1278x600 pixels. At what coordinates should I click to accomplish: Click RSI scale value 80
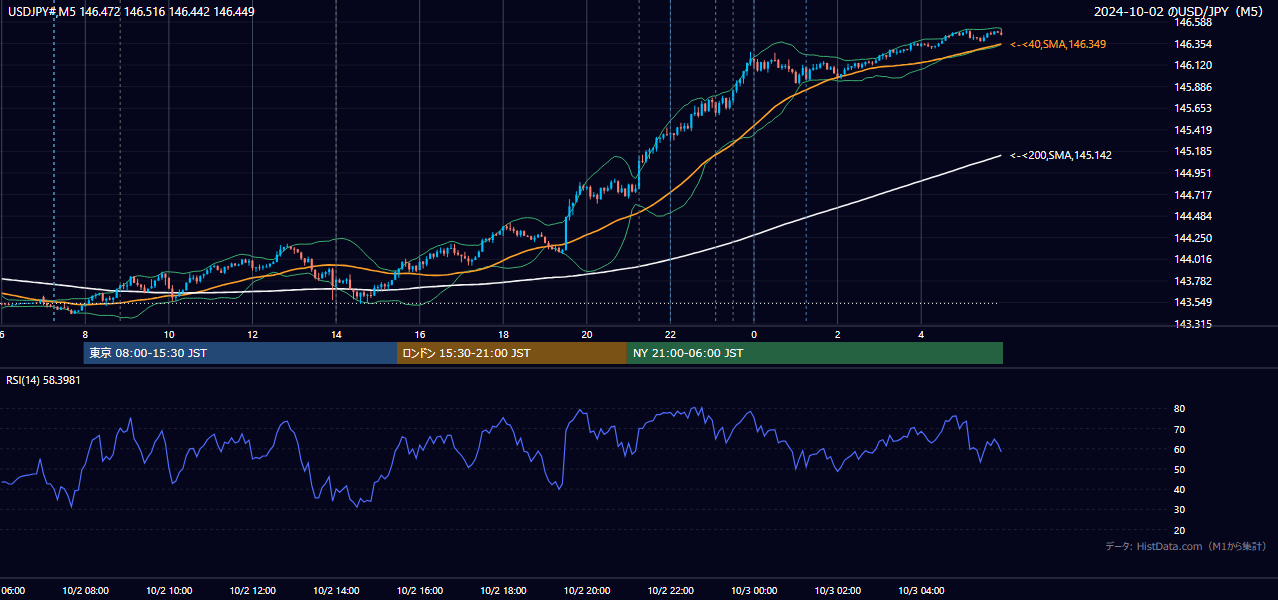(1179, 409)
